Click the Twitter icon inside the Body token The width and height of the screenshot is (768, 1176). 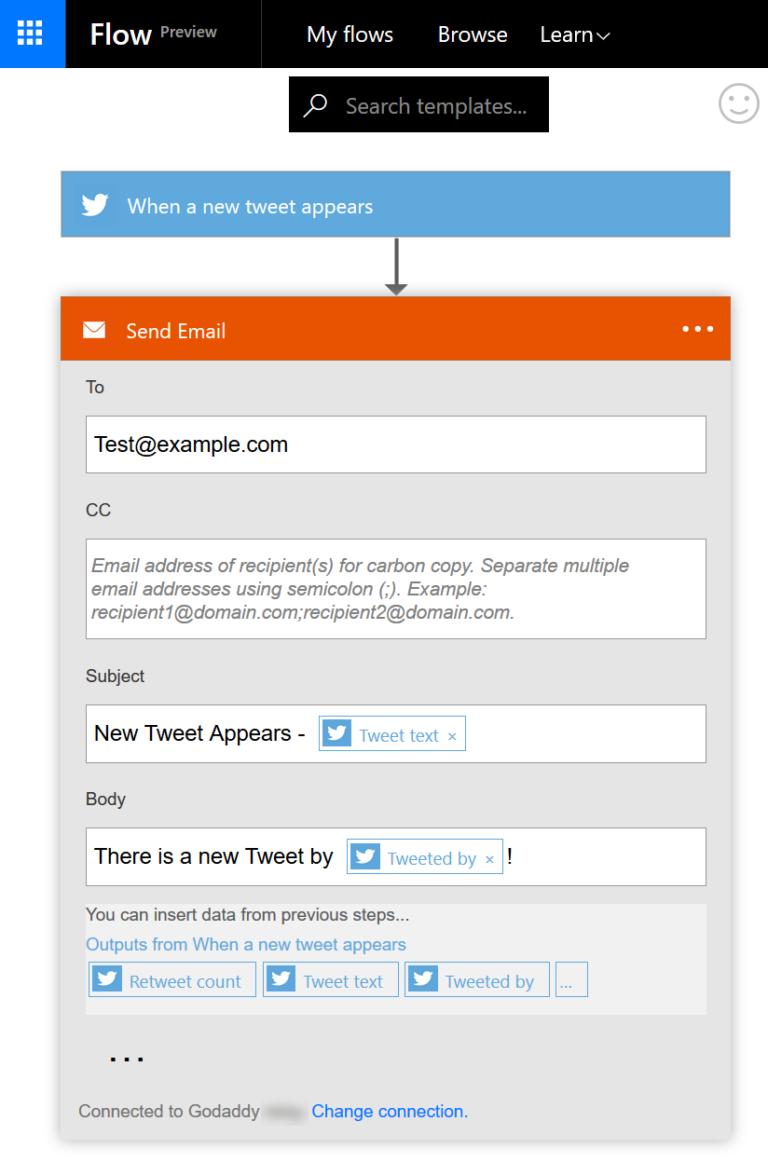365,856
